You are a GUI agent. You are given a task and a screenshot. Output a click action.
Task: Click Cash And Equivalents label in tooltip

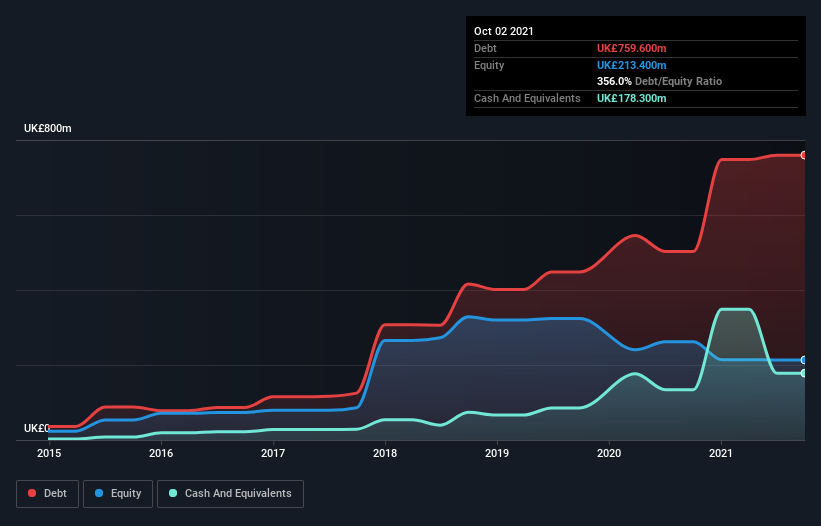pyautogui.click(x=527, y=98)
